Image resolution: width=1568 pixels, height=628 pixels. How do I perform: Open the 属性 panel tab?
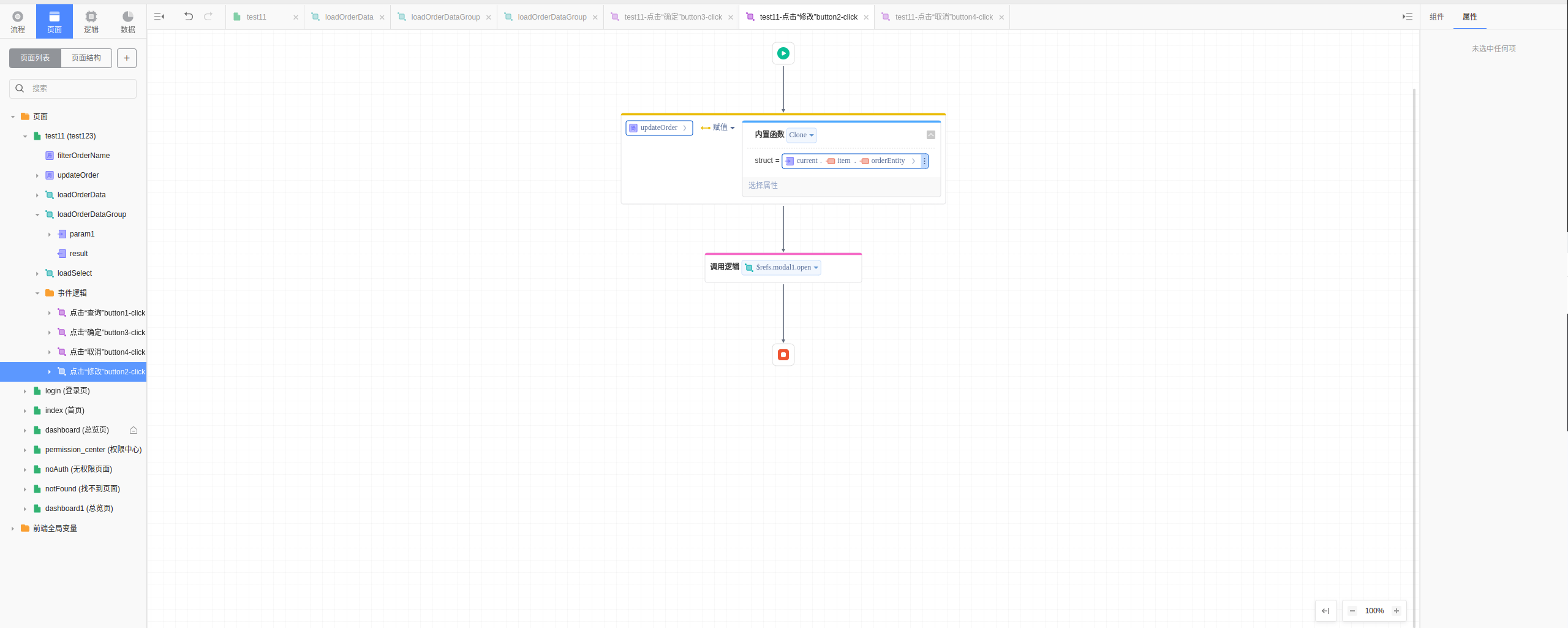[x=1469, y=17]
